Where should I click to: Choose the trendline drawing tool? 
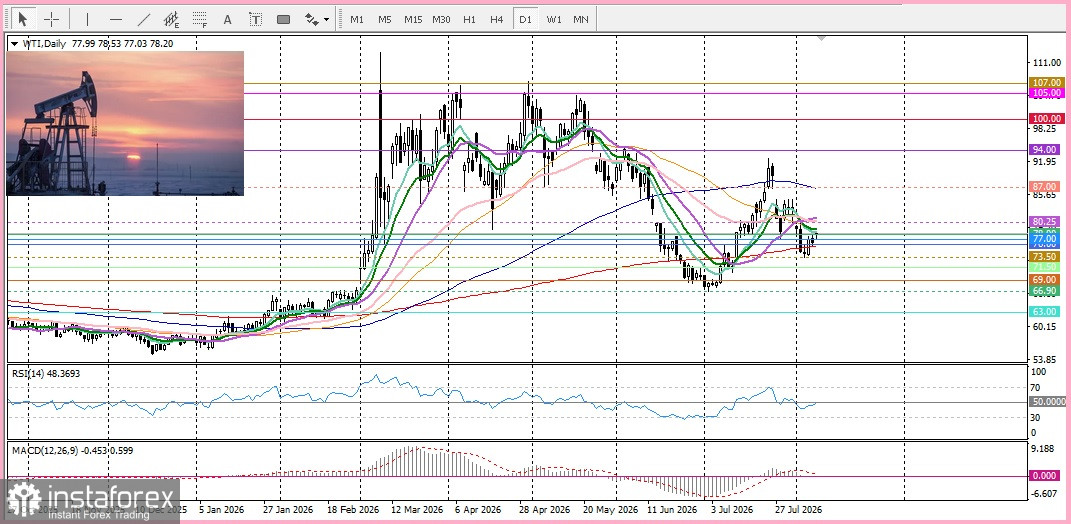pyautogui.click(x=144, y=19)
